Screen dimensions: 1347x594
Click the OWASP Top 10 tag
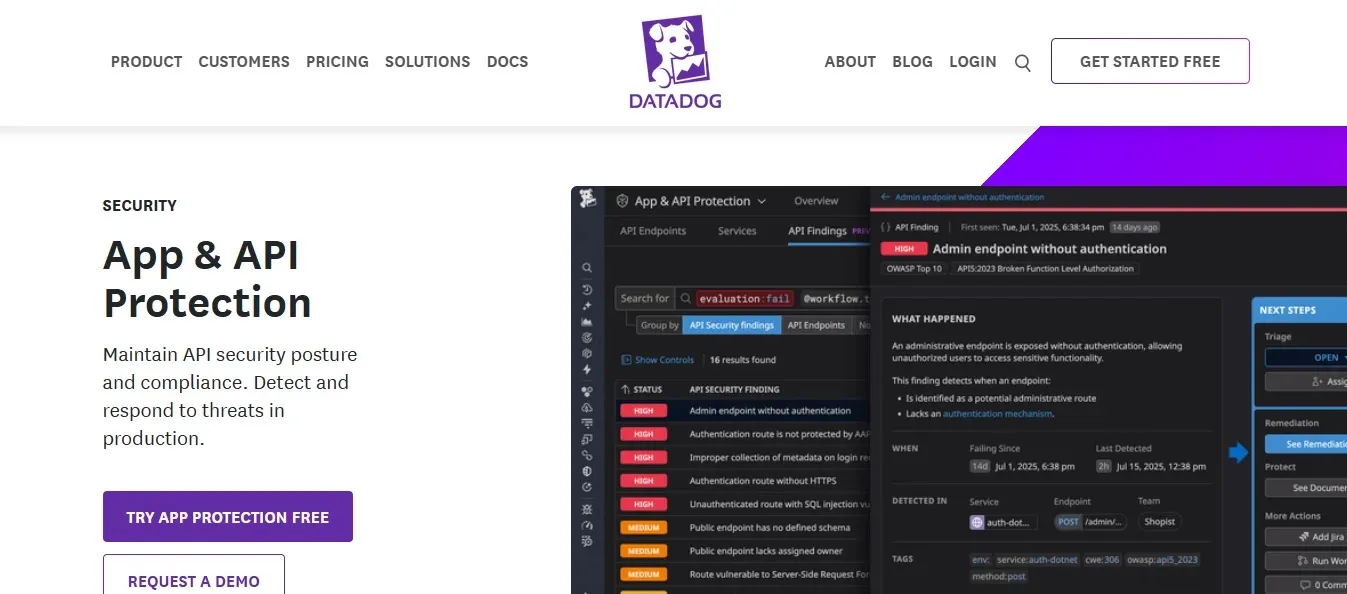click(x=914, y=269)
